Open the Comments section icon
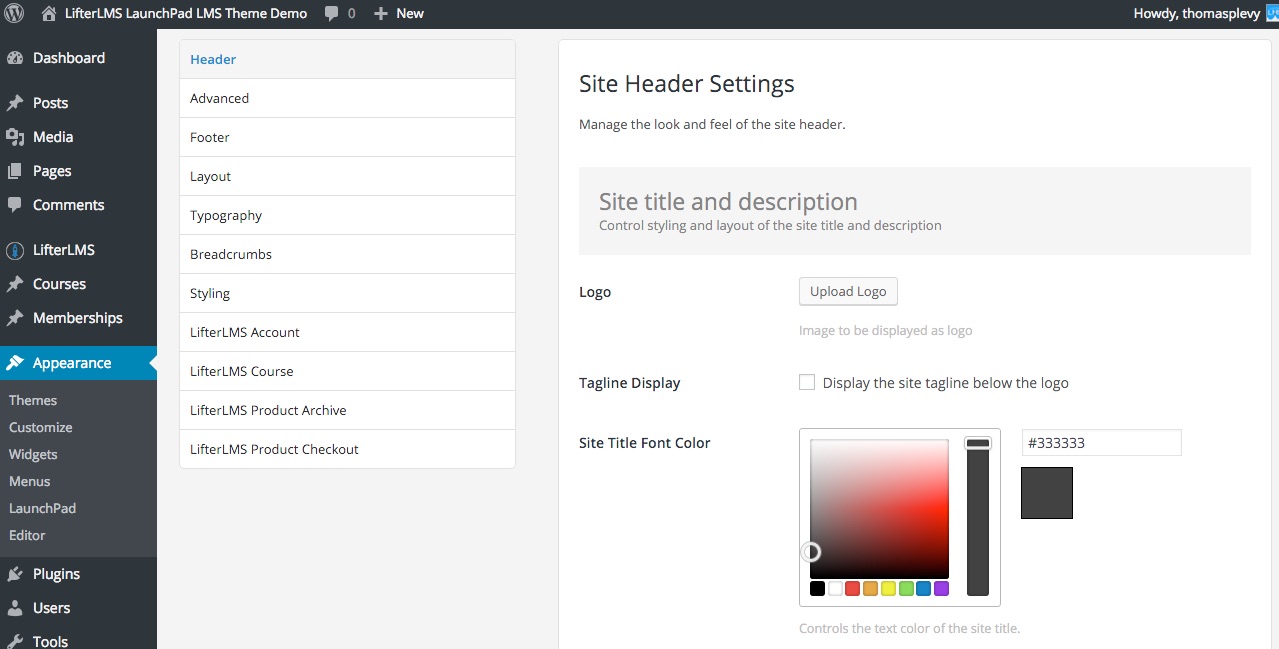The height and width of the screenshot is (649, 1279). point(22,205)
